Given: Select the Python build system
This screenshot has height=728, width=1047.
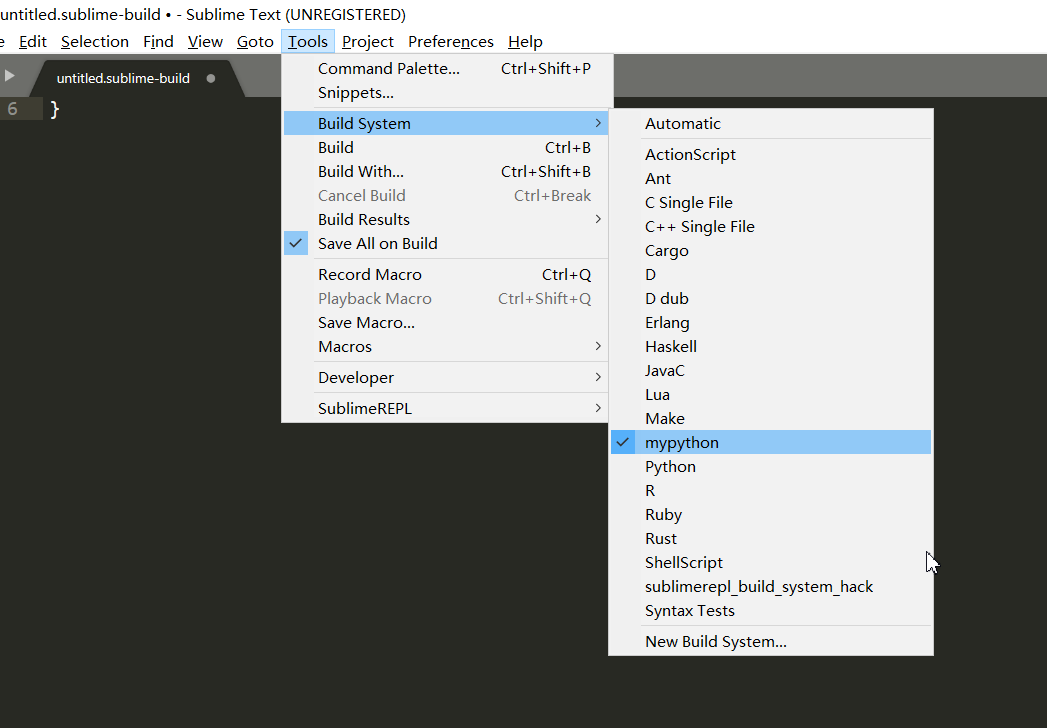Looking at the screenshot, I should [670, 466].
